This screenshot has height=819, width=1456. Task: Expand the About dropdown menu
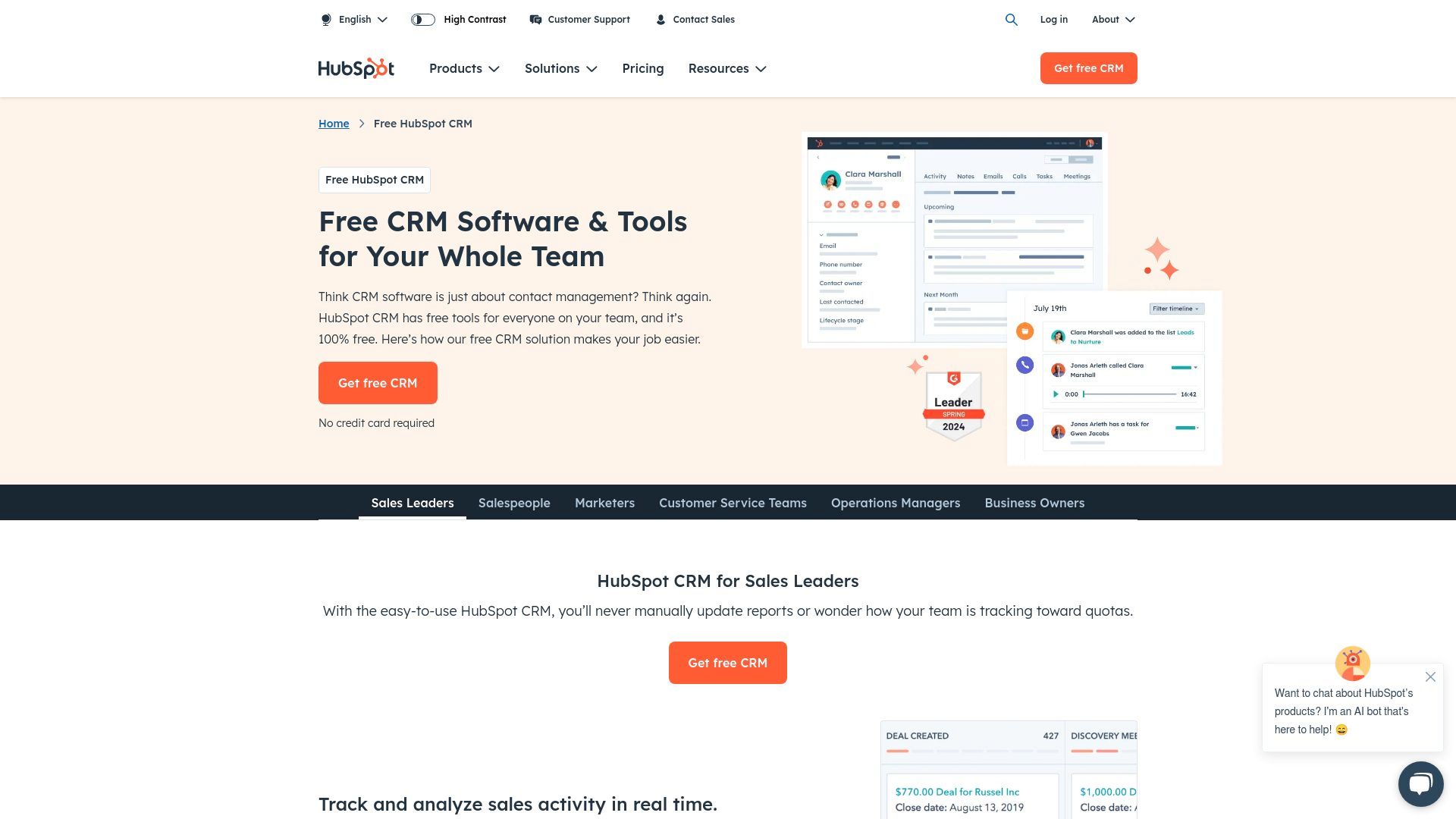tap(1113, 19)
